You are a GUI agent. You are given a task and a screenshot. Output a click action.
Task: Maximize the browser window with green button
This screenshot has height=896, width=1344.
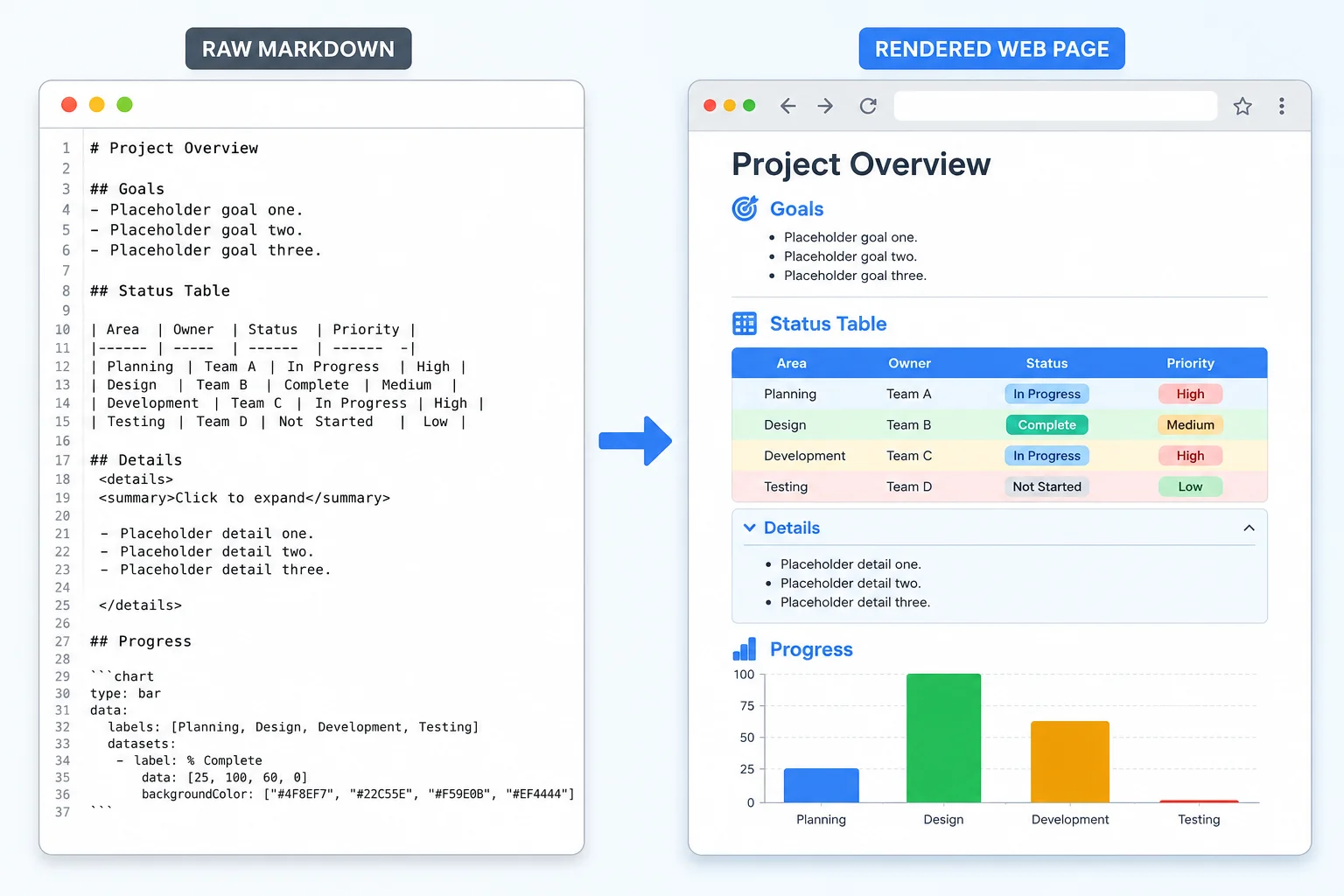pos(749,105)
